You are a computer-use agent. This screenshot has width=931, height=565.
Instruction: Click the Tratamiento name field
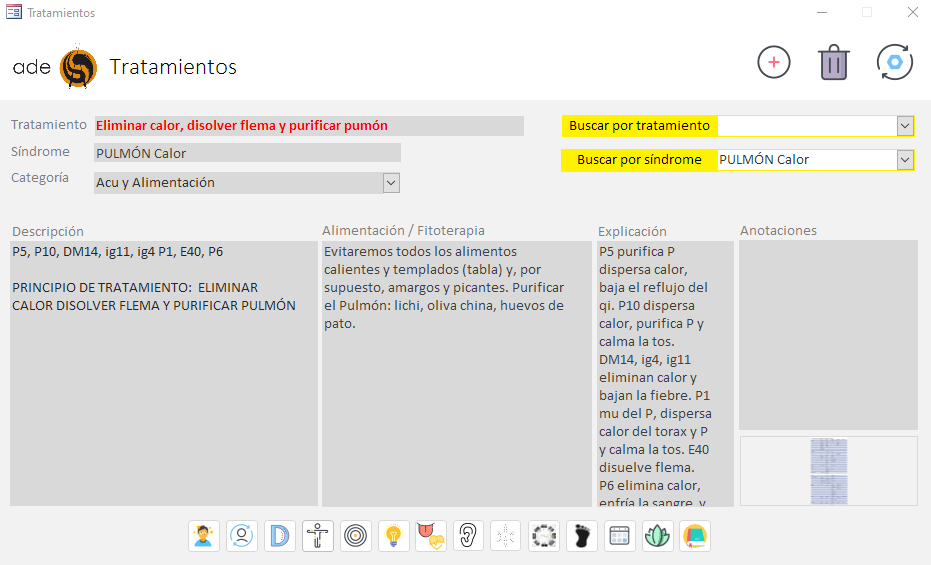click(x=308, y=126)
